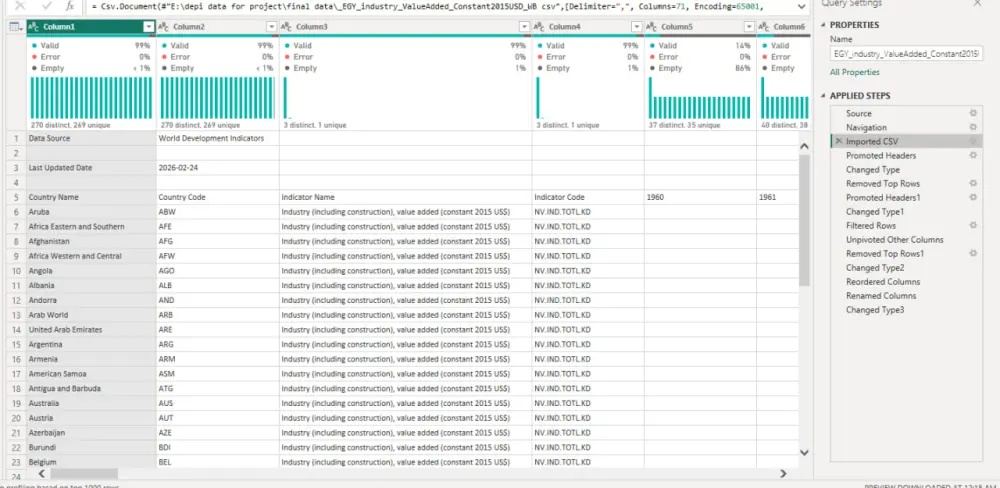Click the 'AFG' country code cell
This screenshot has height=488, width=1000.
tap(217, 241)
